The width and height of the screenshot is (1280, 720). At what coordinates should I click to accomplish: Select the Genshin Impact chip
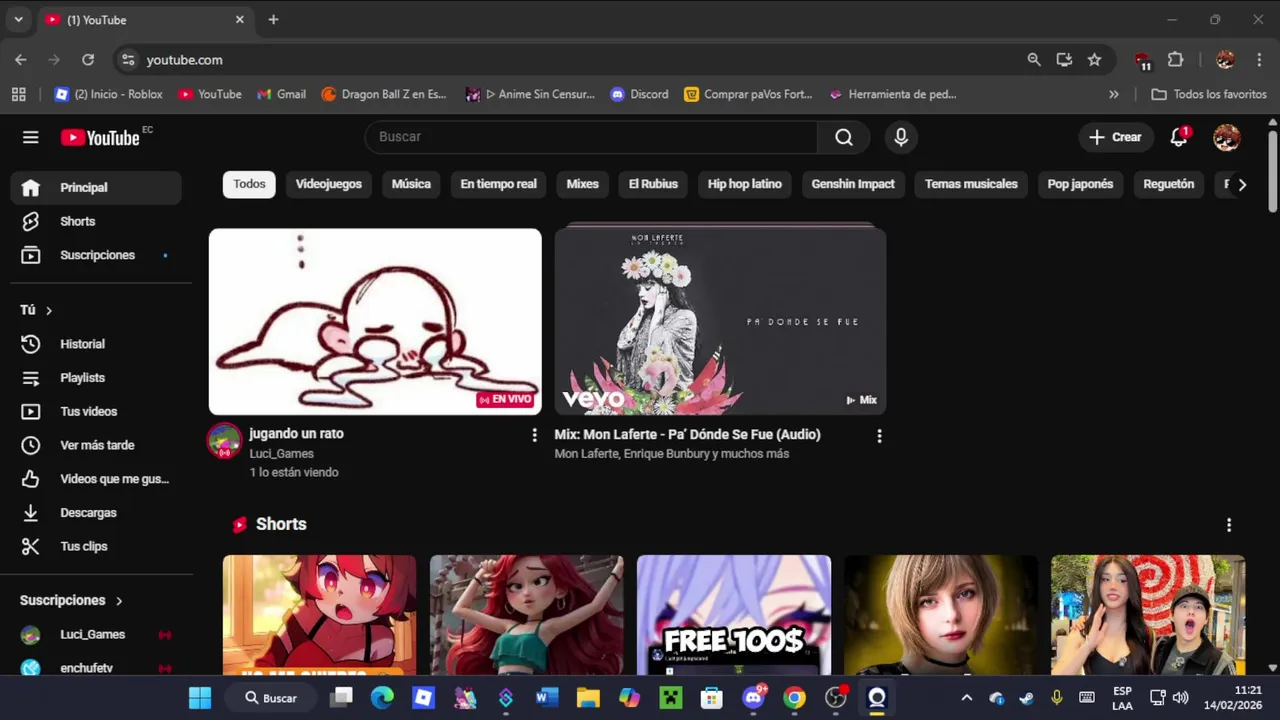click(853, 184)
